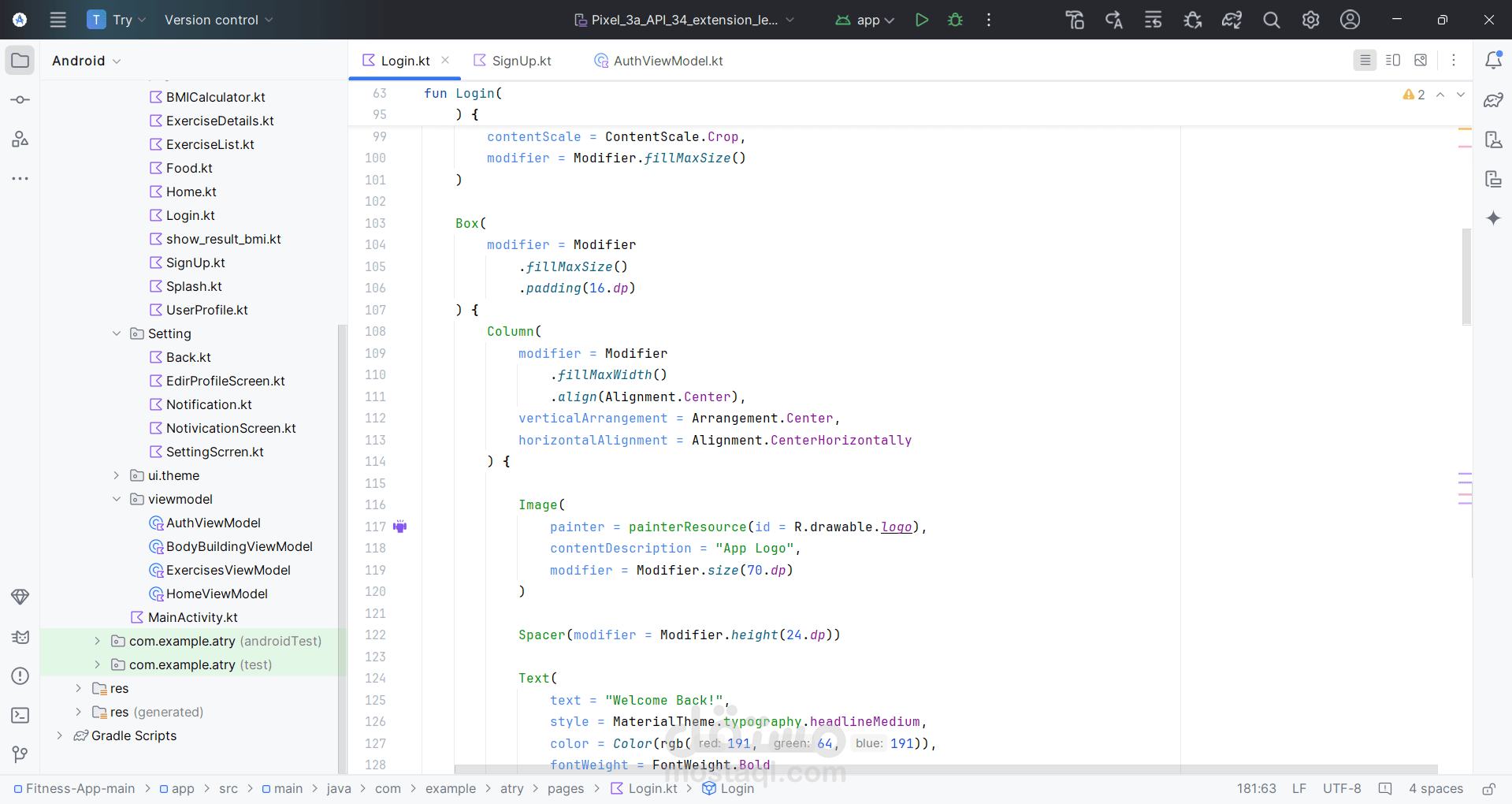Open the Version control dropdown
Screen dimensions: 1512x804
tap(218, 20)
